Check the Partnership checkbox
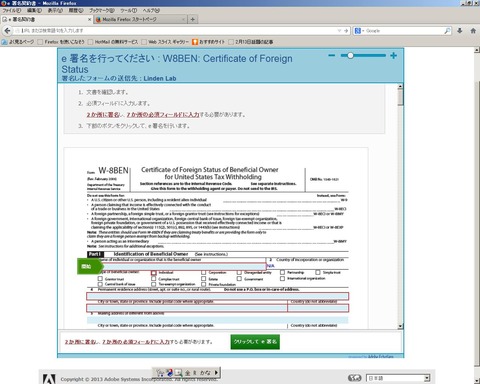The height and width of the screenshot is (384, 480). point(282,272)
